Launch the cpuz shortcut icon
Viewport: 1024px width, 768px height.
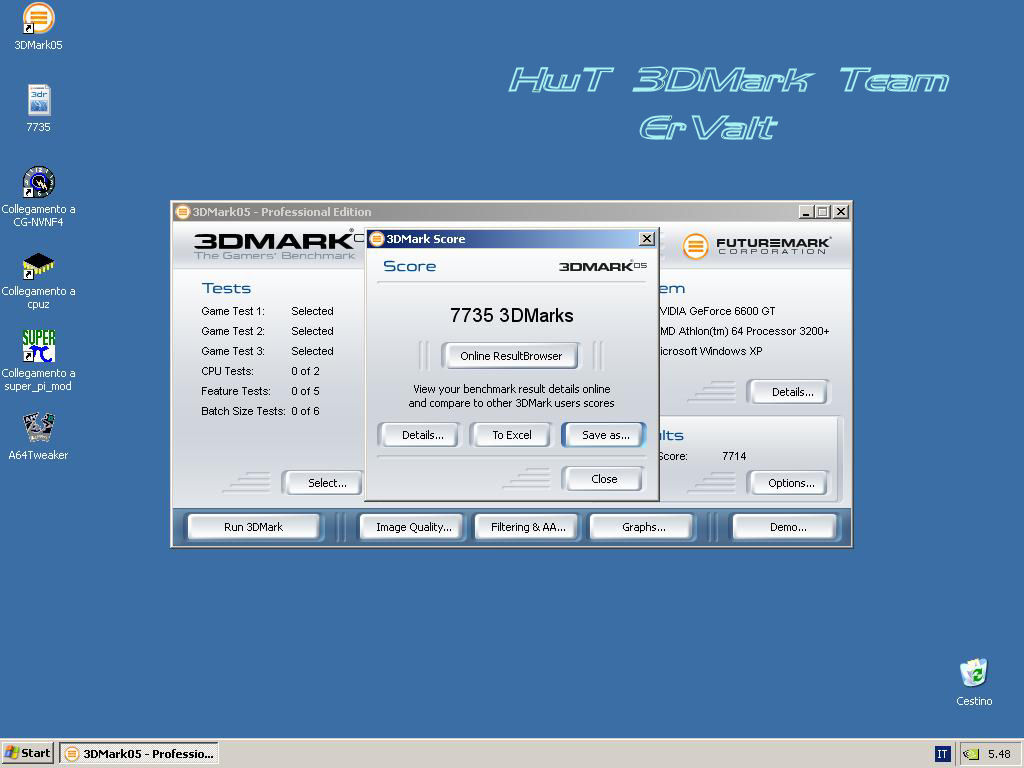pyautogui.click(x=39, y=266)
